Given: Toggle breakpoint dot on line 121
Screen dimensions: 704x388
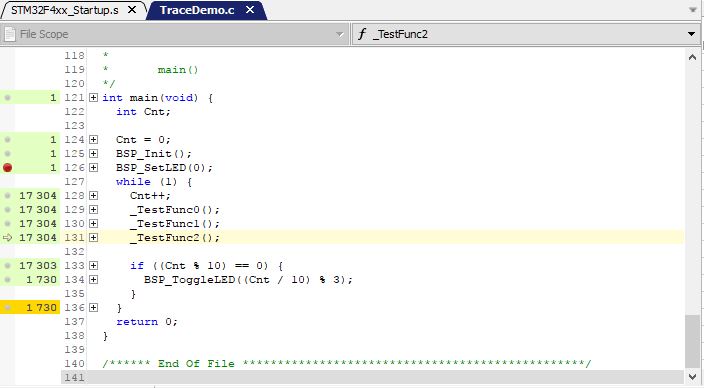Looking at the screenshot, I should click(x=7, y=97).
